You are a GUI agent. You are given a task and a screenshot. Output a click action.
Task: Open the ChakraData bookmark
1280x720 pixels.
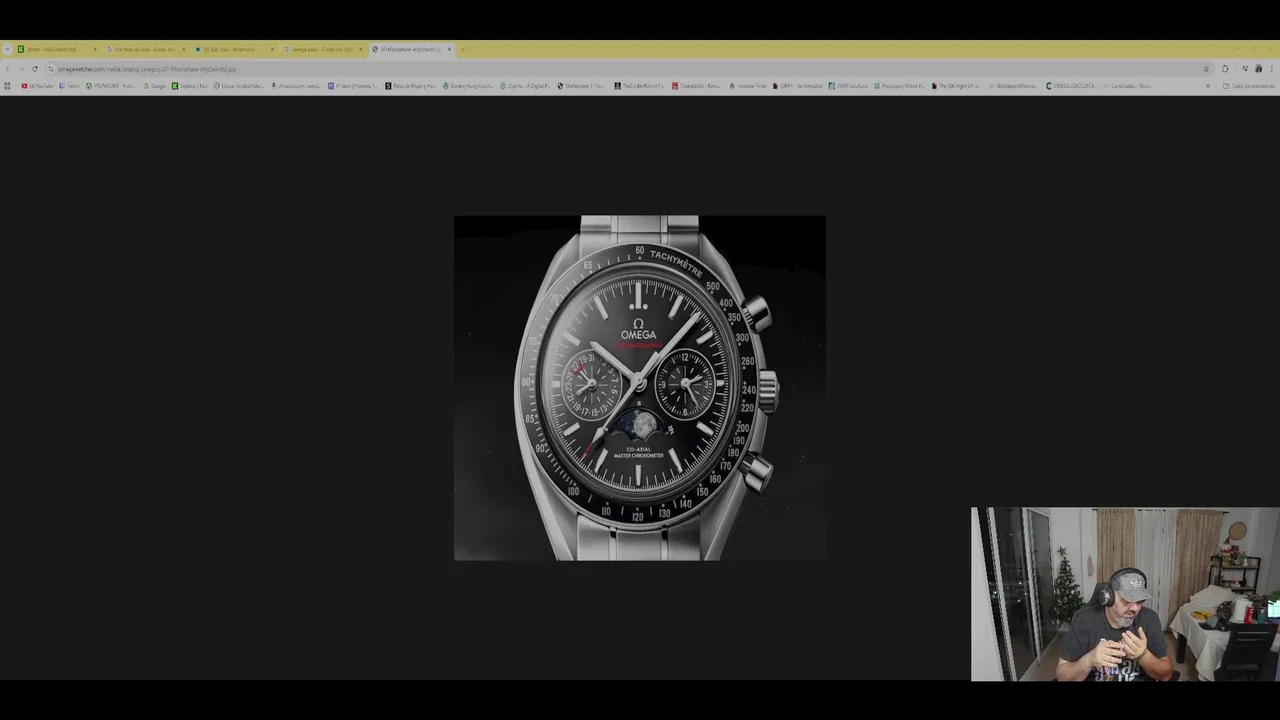(x=696, y=86)
